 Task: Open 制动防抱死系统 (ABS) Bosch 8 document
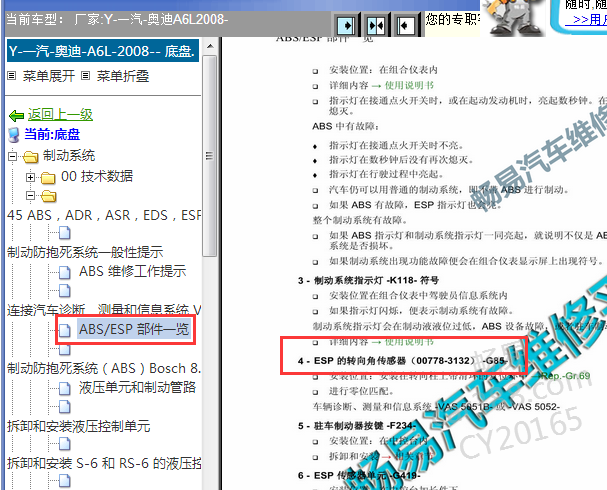tap(104, 368)
